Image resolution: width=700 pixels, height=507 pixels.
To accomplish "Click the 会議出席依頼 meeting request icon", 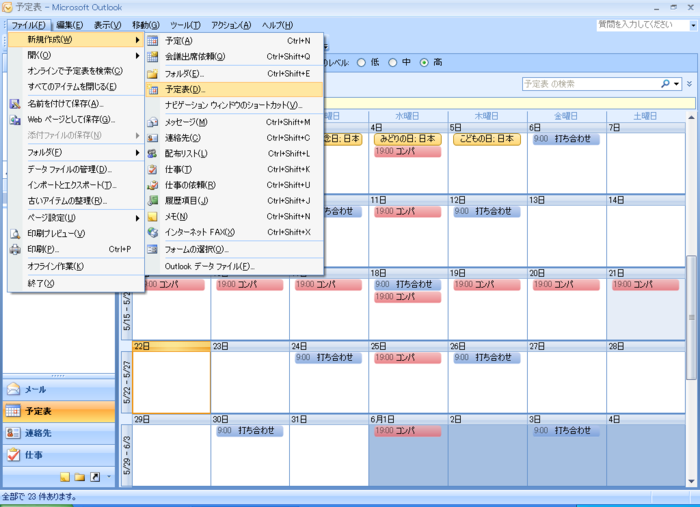I will pos(152,57).
